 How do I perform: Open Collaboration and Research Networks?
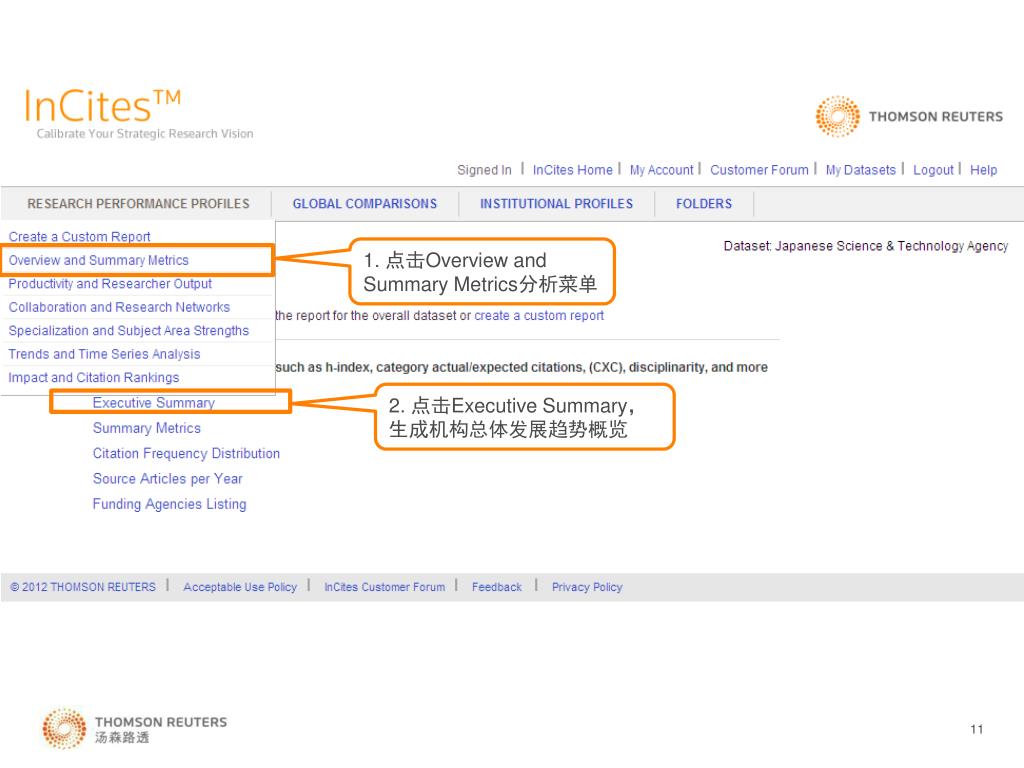119,307
